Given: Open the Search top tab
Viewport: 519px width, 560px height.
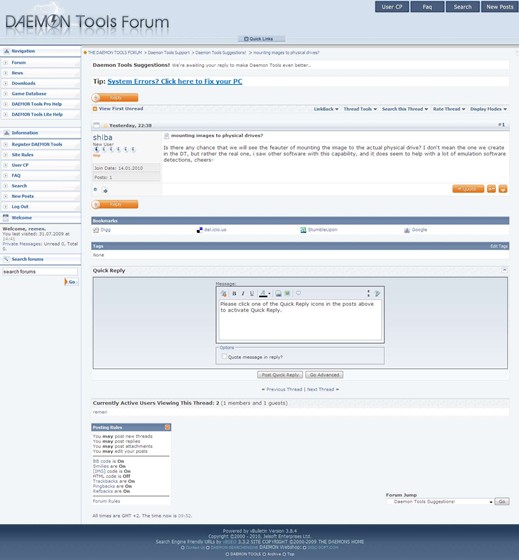Looking at the screenshot, I should point(463,7).
